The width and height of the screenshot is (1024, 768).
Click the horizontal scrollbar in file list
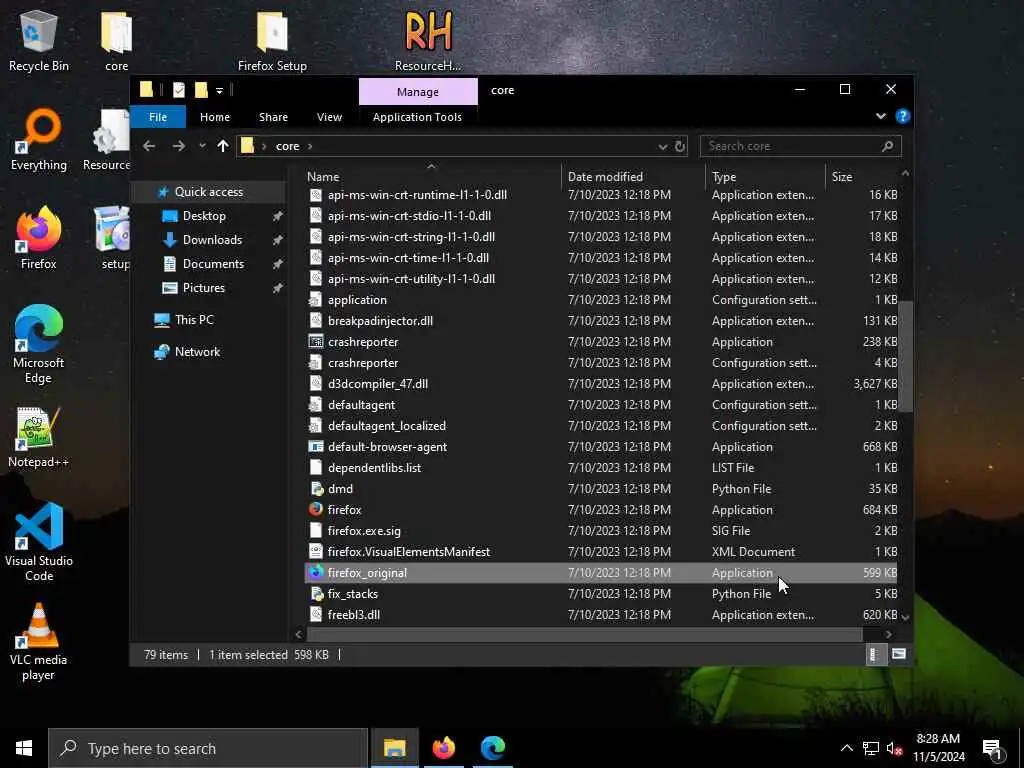tap(584, 634)
